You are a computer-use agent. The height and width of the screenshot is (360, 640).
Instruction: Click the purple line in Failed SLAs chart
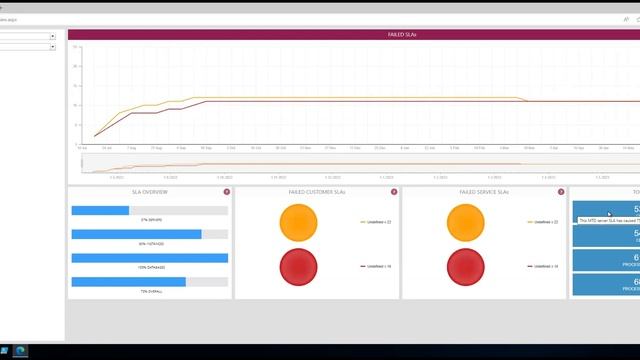pos(367,101)
